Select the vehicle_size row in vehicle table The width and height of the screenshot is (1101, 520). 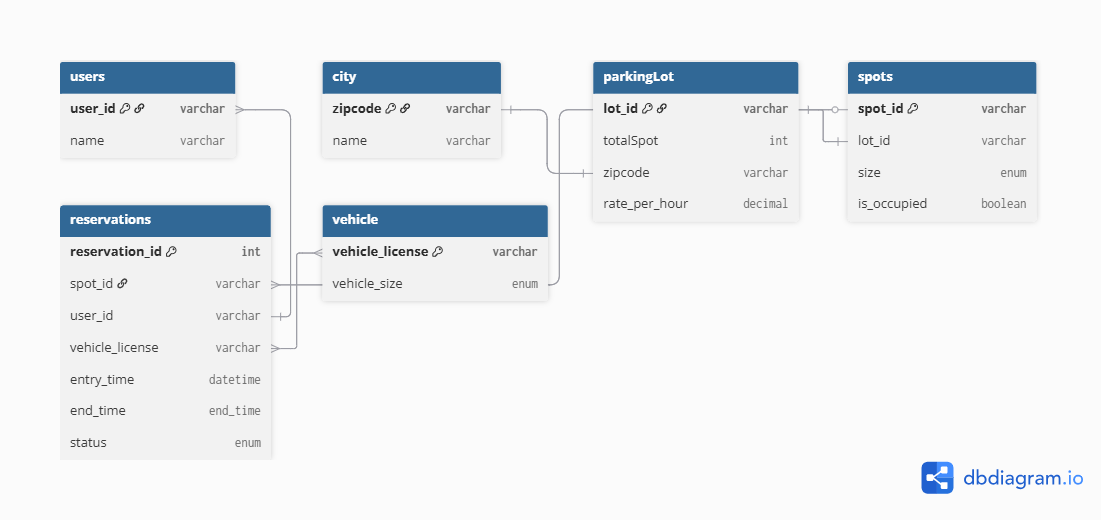[x=435, y=284]
